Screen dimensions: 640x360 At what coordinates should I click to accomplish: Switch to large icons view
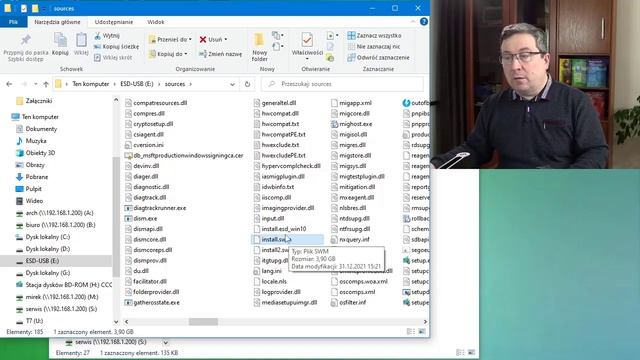[x=422, y=332]
